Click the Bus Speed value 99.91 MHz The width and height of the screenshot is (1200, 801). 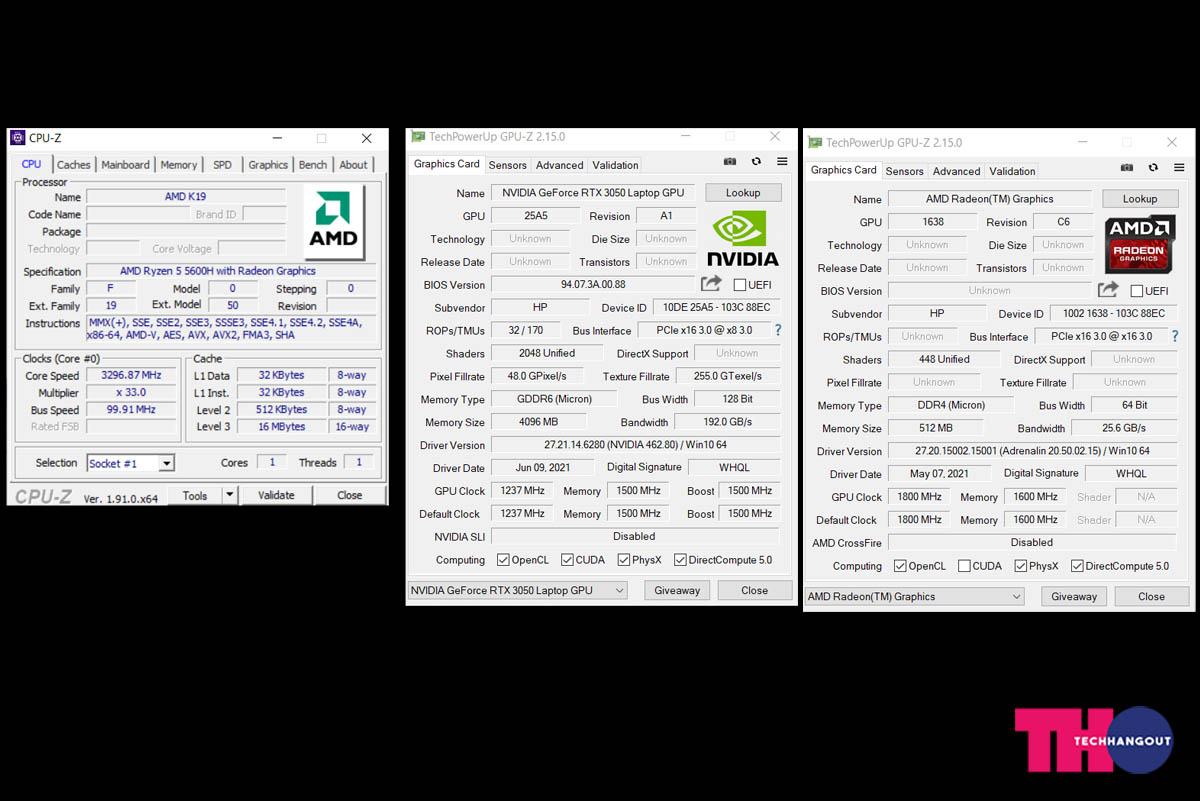point(132,409)
